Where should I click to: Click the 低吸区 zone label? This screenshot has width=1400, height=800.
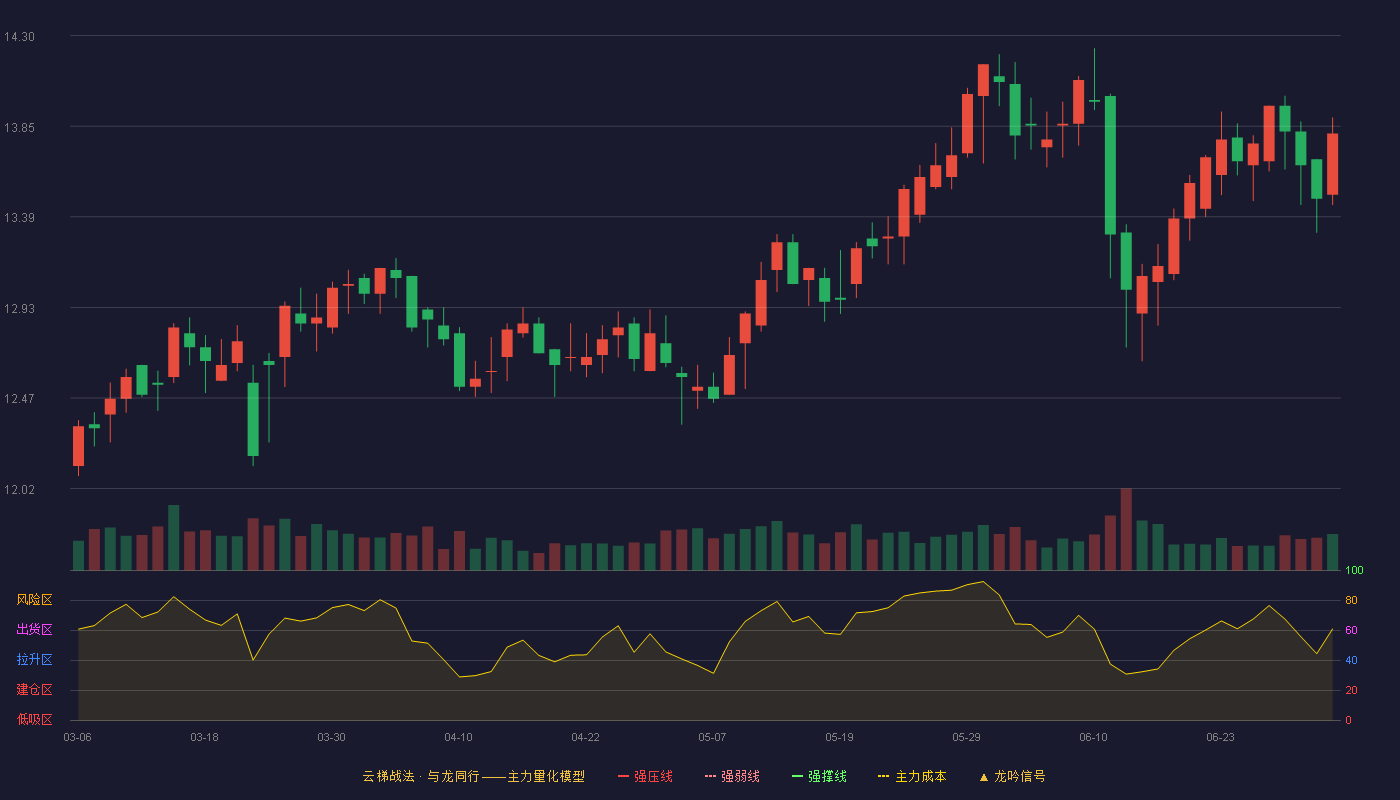(x=34, y=720)
